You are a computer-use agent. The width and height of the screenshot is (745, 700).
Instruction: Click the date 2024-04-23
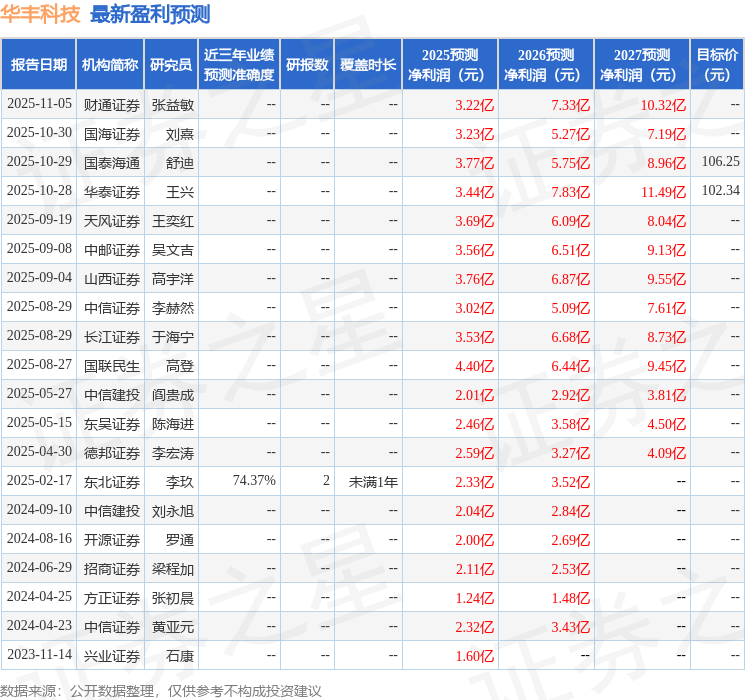click(x=39, y=625)
